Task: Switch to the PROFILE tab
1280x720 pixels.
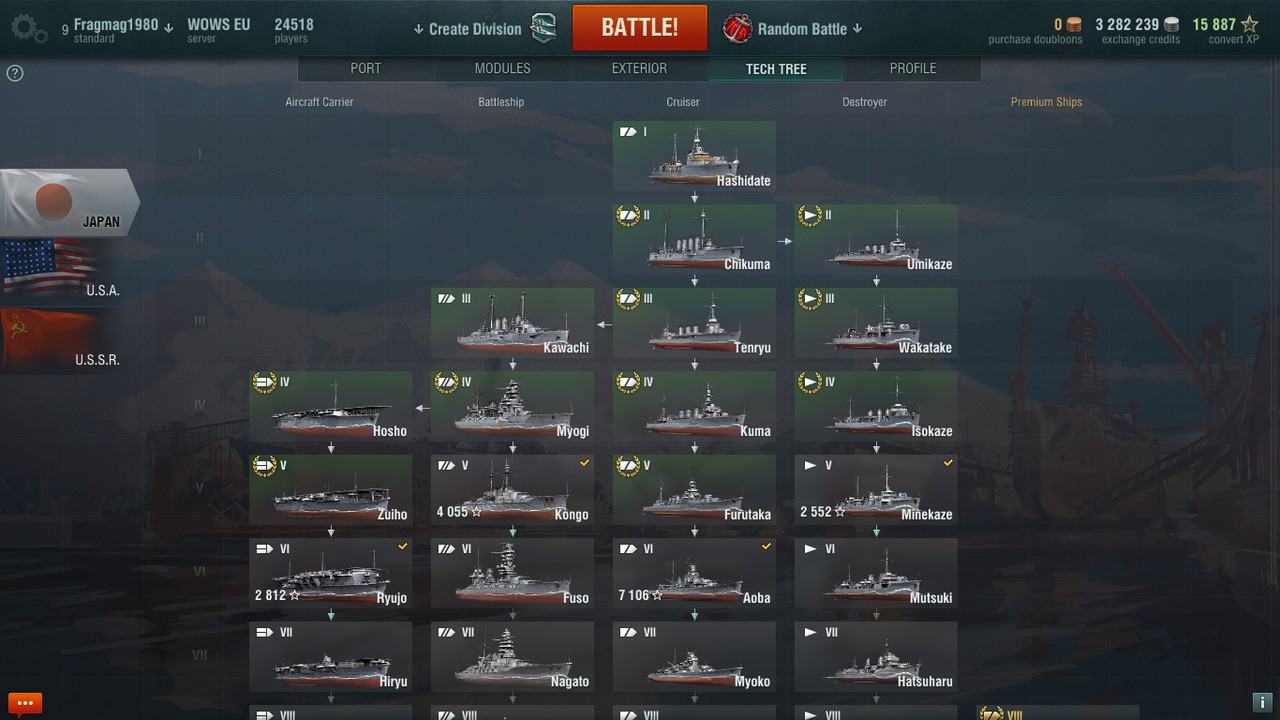Action: (x=913, y=68)
